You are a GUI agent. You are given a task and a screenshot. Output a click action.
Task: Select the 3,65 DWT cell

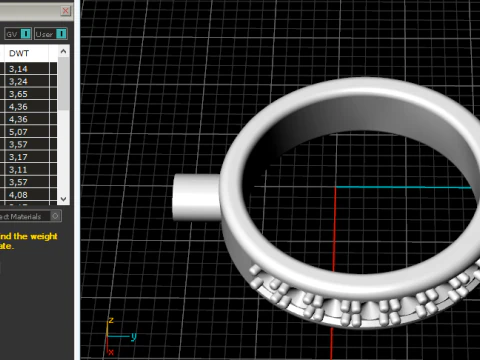point(26,94)
